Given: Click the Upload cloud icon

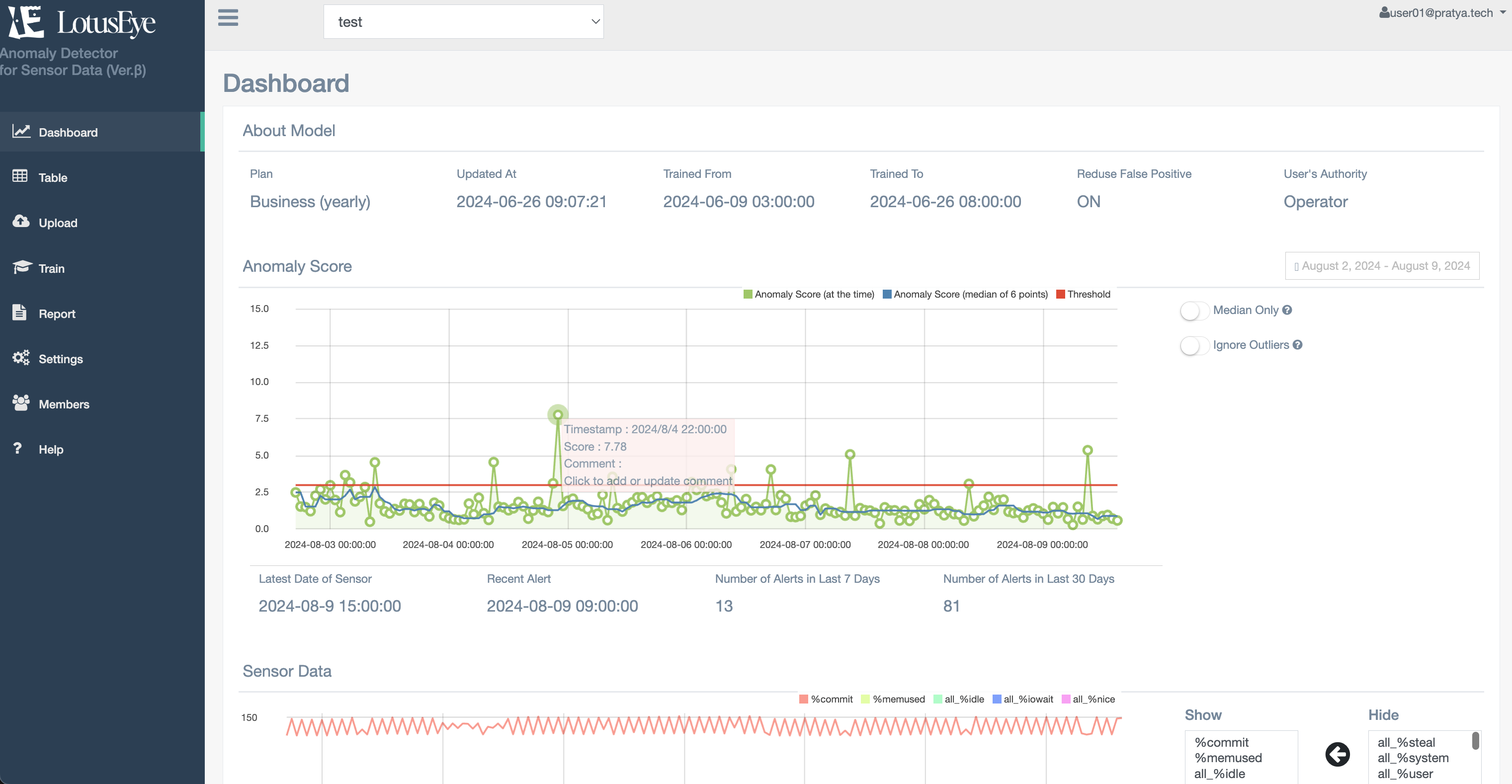Looking at the screenshot, I should pyautogui.click(x=21, y=222).
